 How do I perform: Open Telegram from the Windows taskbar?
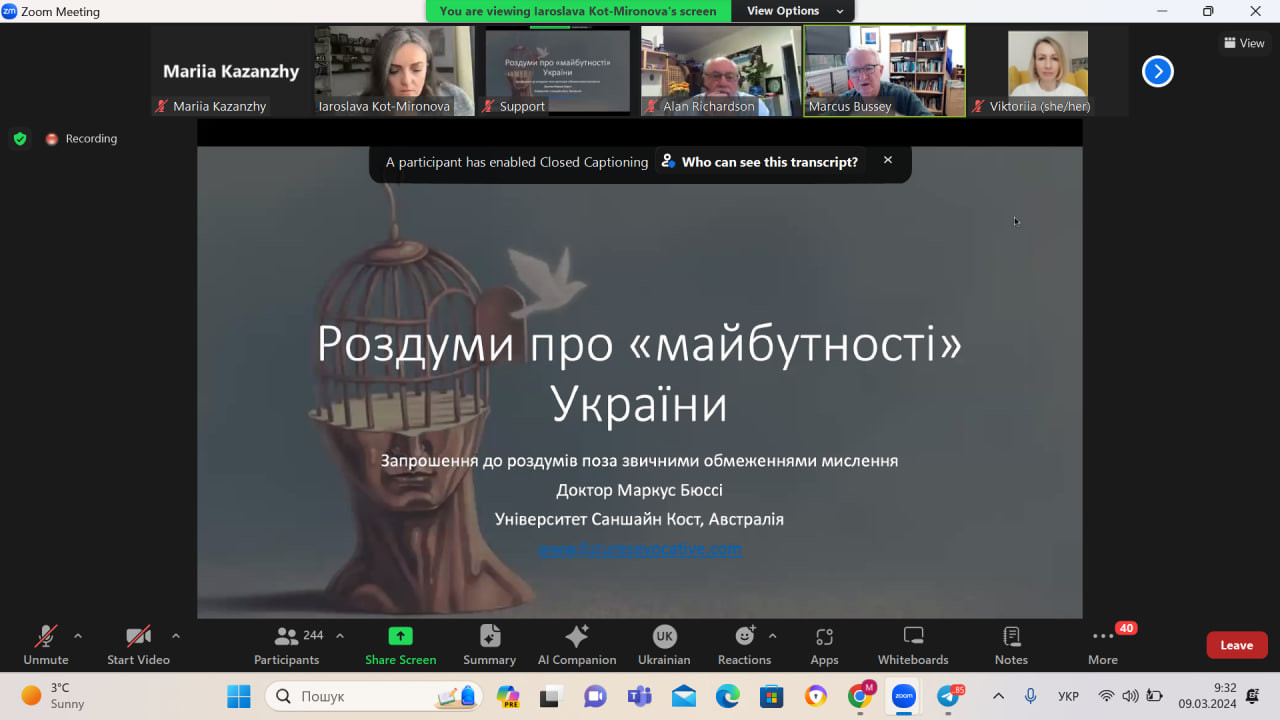(x=947, y=696)
